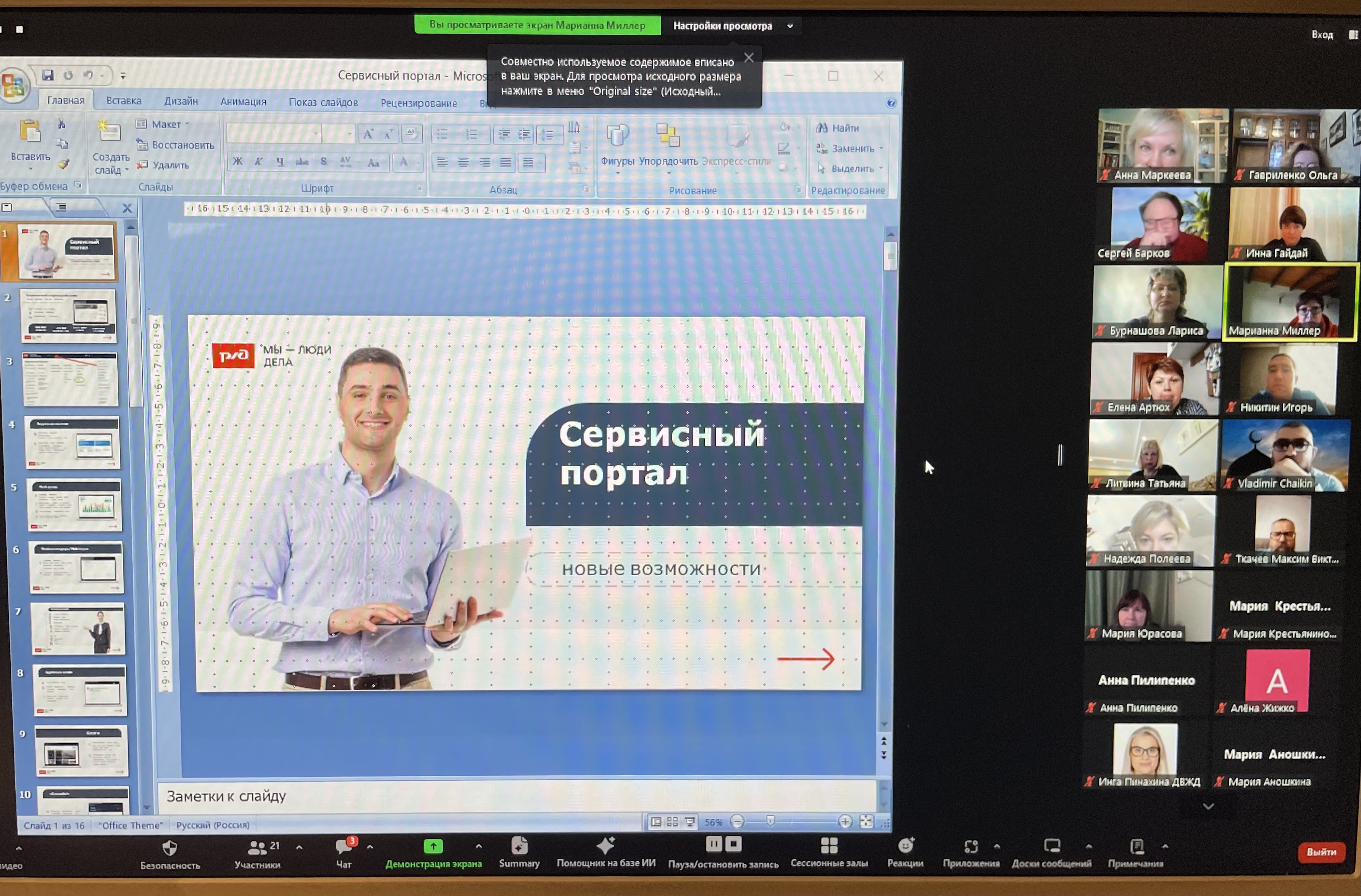The width and height of the screenshot is (1361, 896).
Task: Select the Главная ribbon tab
Action: click(66, 101)
